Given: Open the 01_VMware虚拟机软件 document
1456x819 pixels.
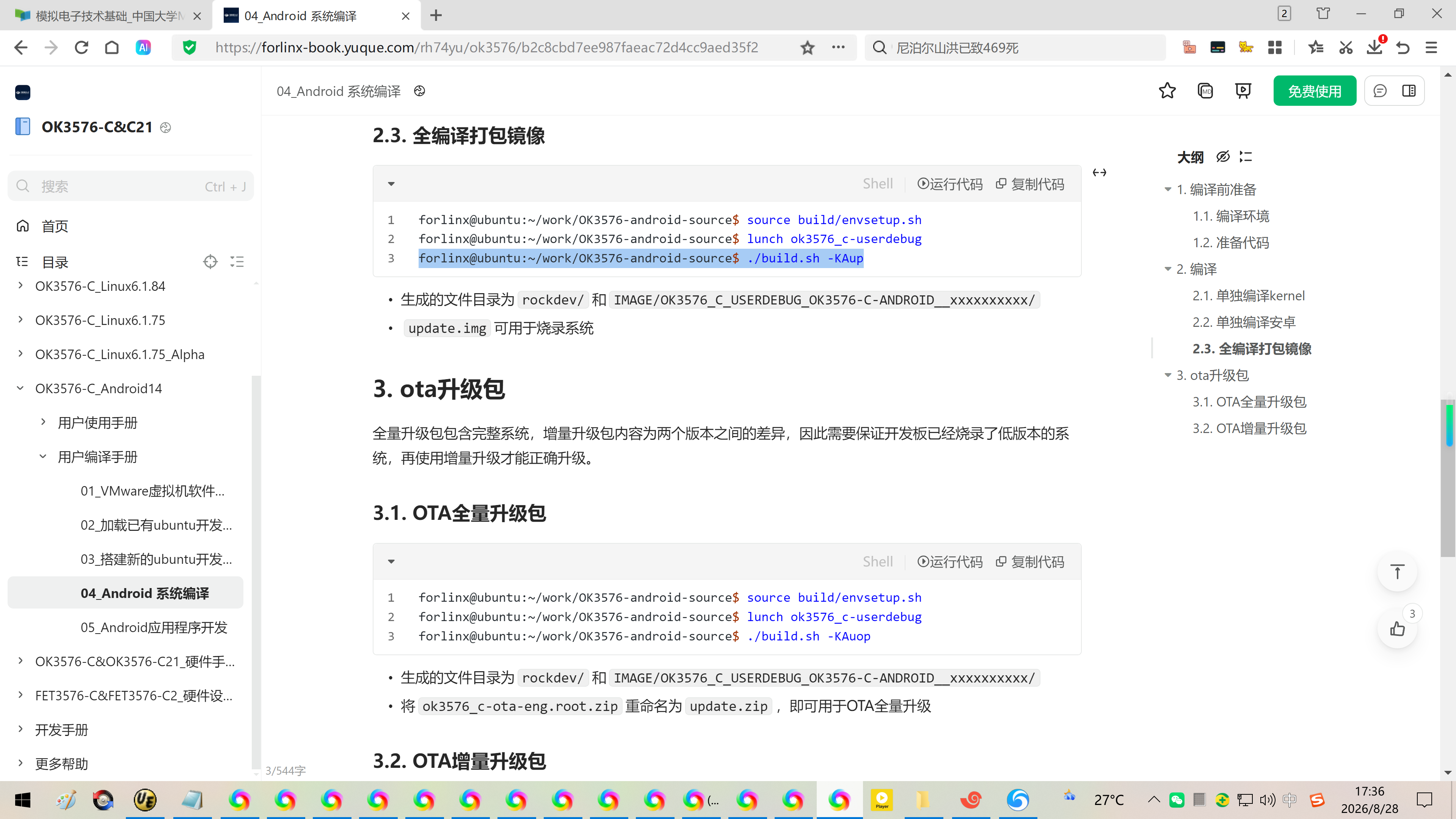Looking at the screenshot, I should tap(152, 491).
